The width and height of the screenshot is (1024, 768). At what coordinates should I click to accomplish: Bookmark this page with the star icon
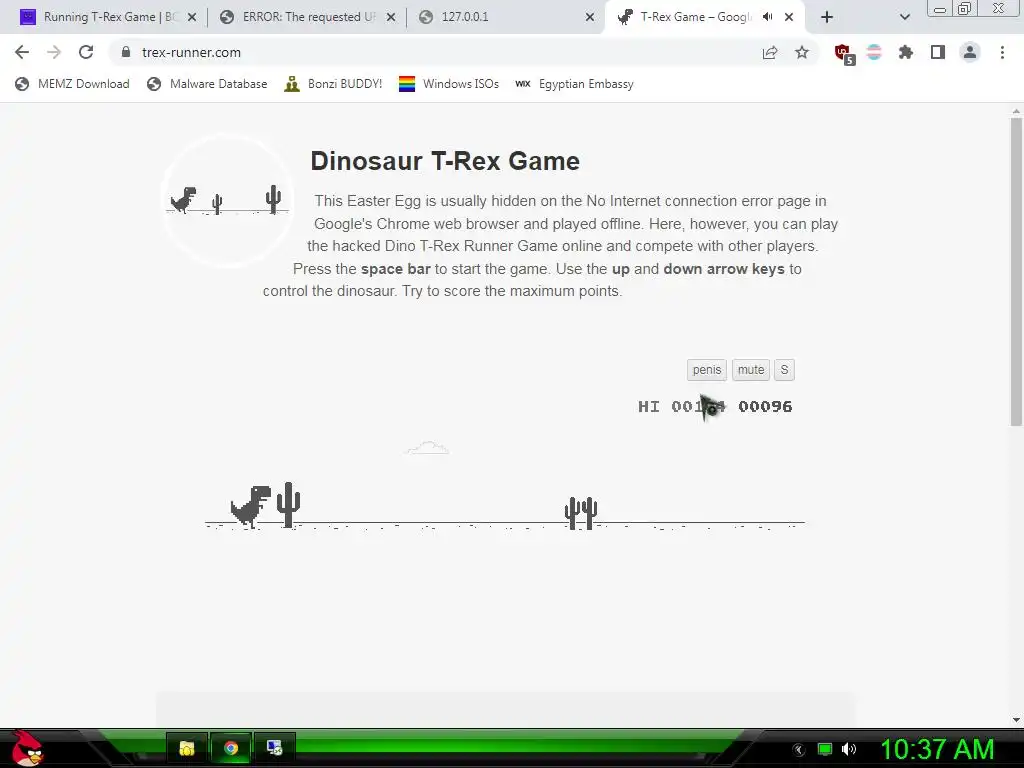coord(802,52)
